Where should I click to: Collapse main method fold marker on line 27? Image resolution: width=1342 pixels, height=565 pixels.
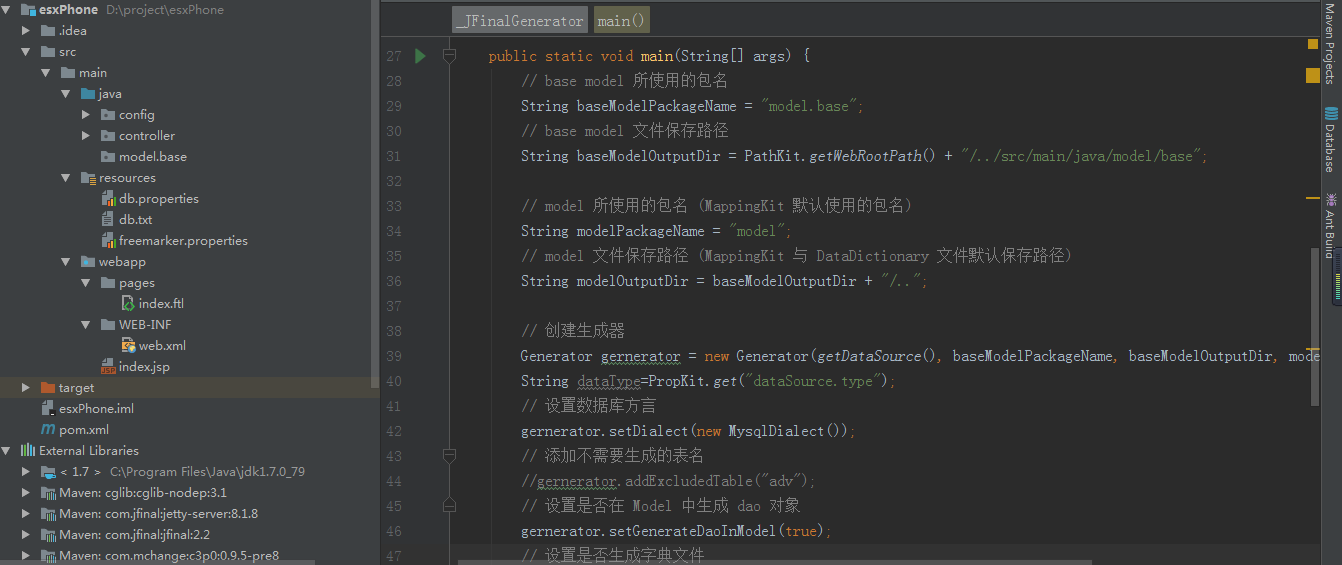[x=449, y=56]
